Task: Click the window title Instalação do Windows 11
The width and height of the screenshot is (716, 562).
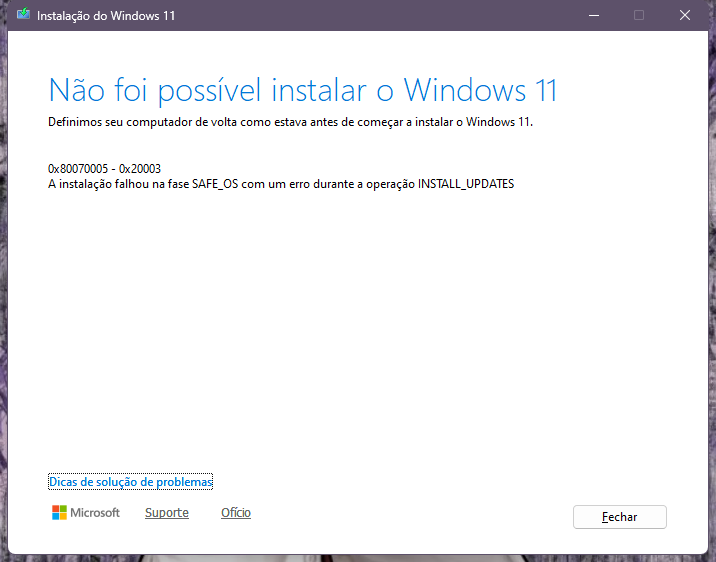Action: point(106,16)
